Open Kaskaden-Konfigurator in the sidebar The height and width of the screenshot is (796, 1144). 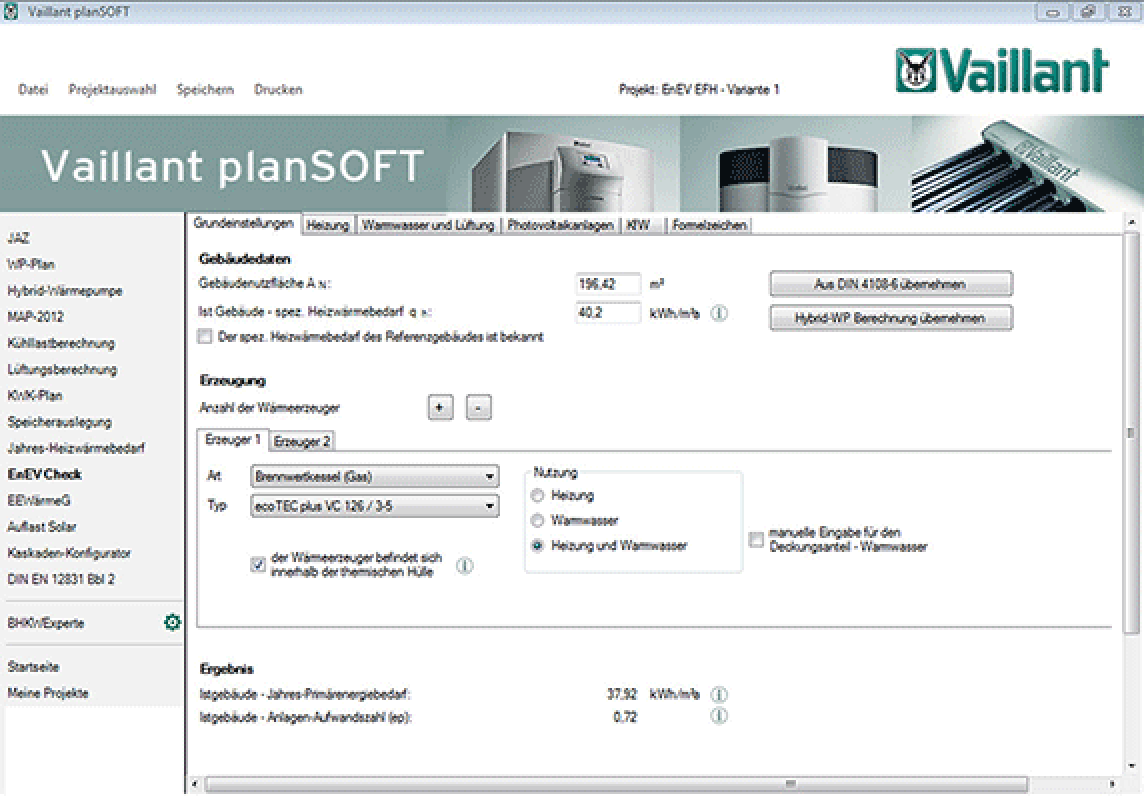(69, 553)
